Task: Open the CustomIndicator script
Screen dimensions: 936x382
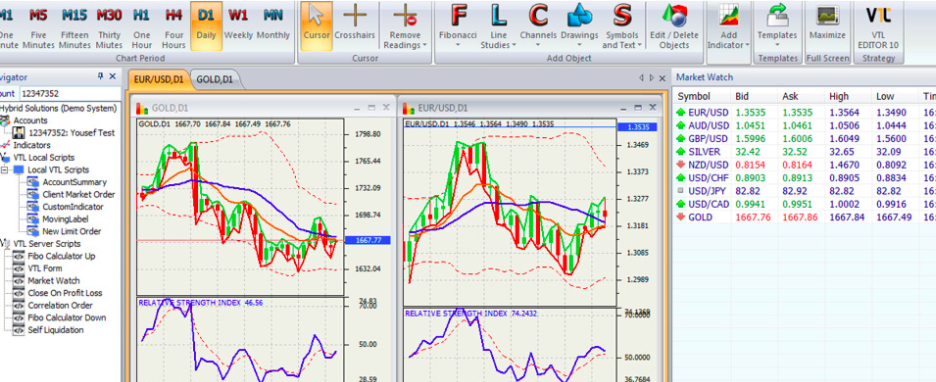Action: [73, 207]
